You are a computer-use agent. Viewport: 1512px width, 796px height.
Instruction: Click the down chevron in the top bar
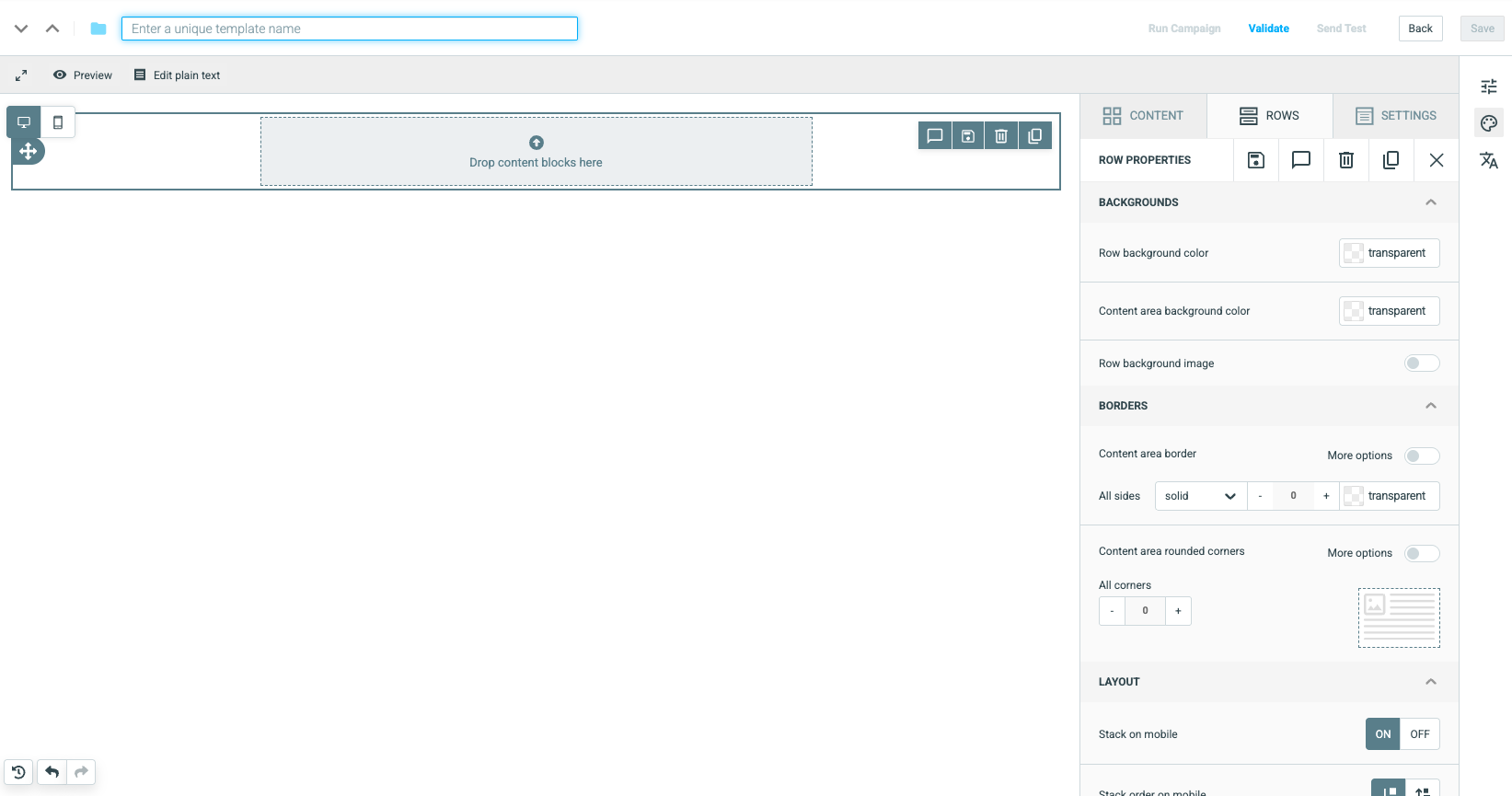21,29
